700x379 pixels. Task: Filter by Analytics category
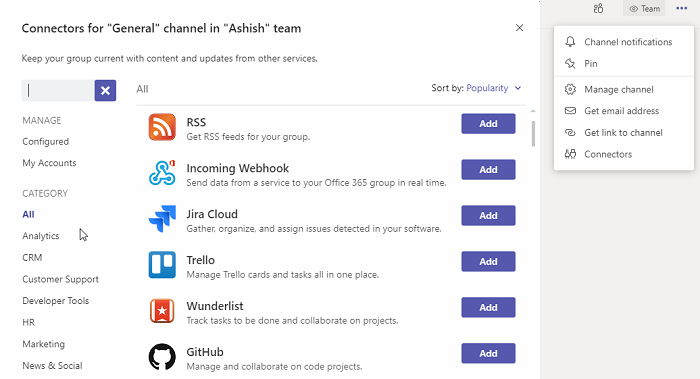point(41,236)
